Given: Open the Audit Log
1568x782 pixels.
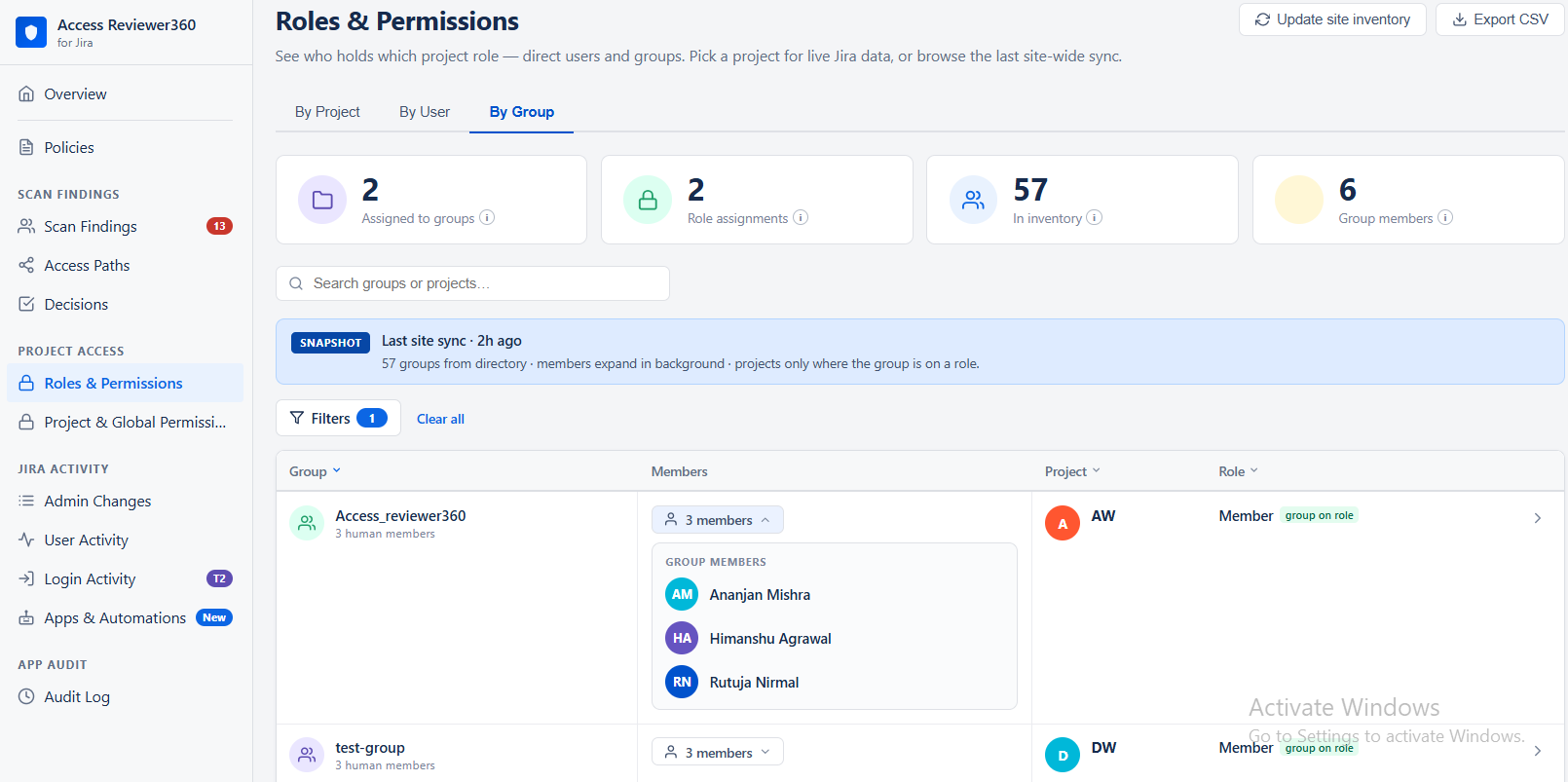Looking at the screenshot, I should click(x=125, y=697).
